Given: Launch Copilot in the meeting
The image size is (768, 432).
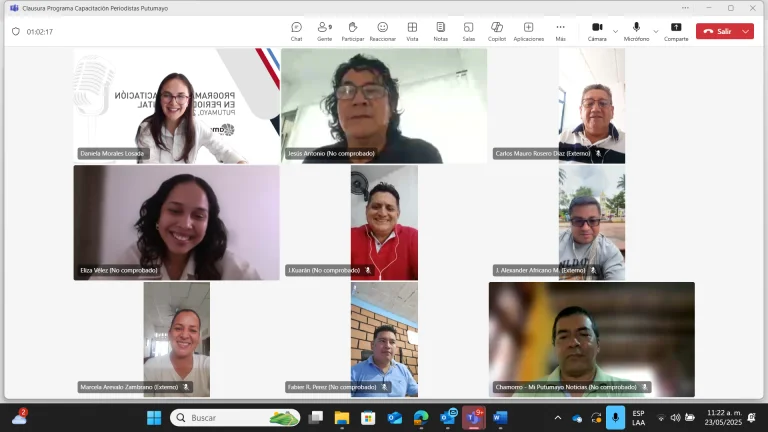Looking at the screenshot, I should [497, 31].
